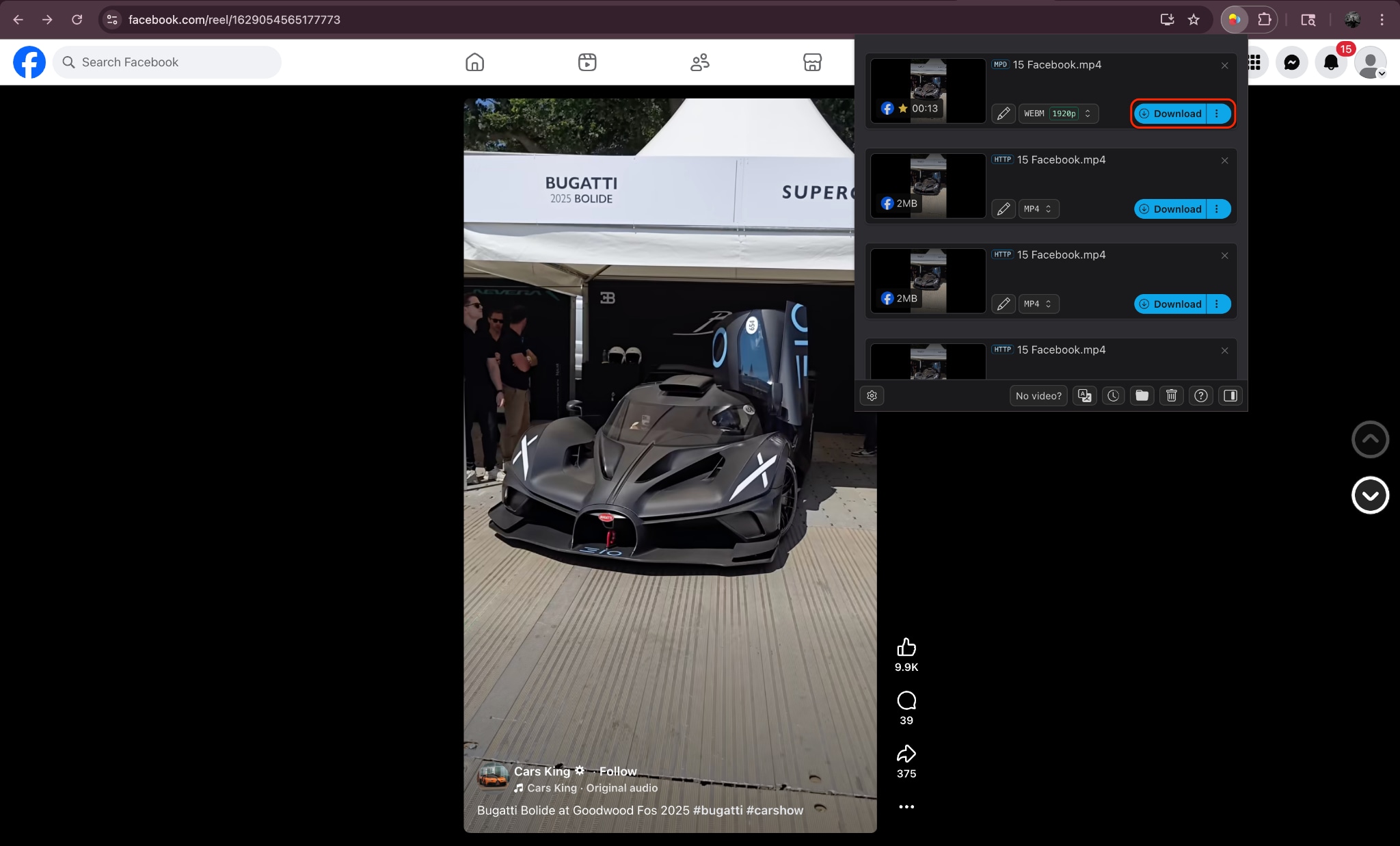Open the Marketplace tab icon

[812, 62]
